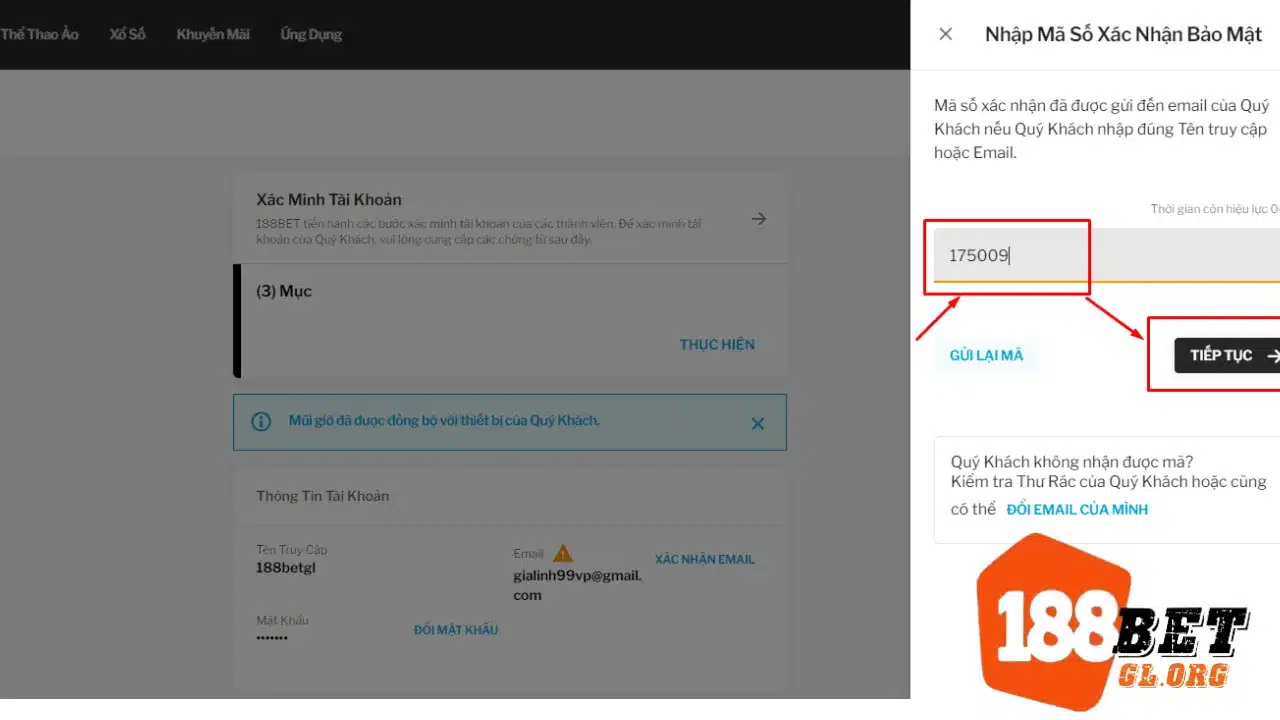Click Quý Khách không nhận được mã? text
This screenshot has height=720, width=1280.
click(1072, 462)
